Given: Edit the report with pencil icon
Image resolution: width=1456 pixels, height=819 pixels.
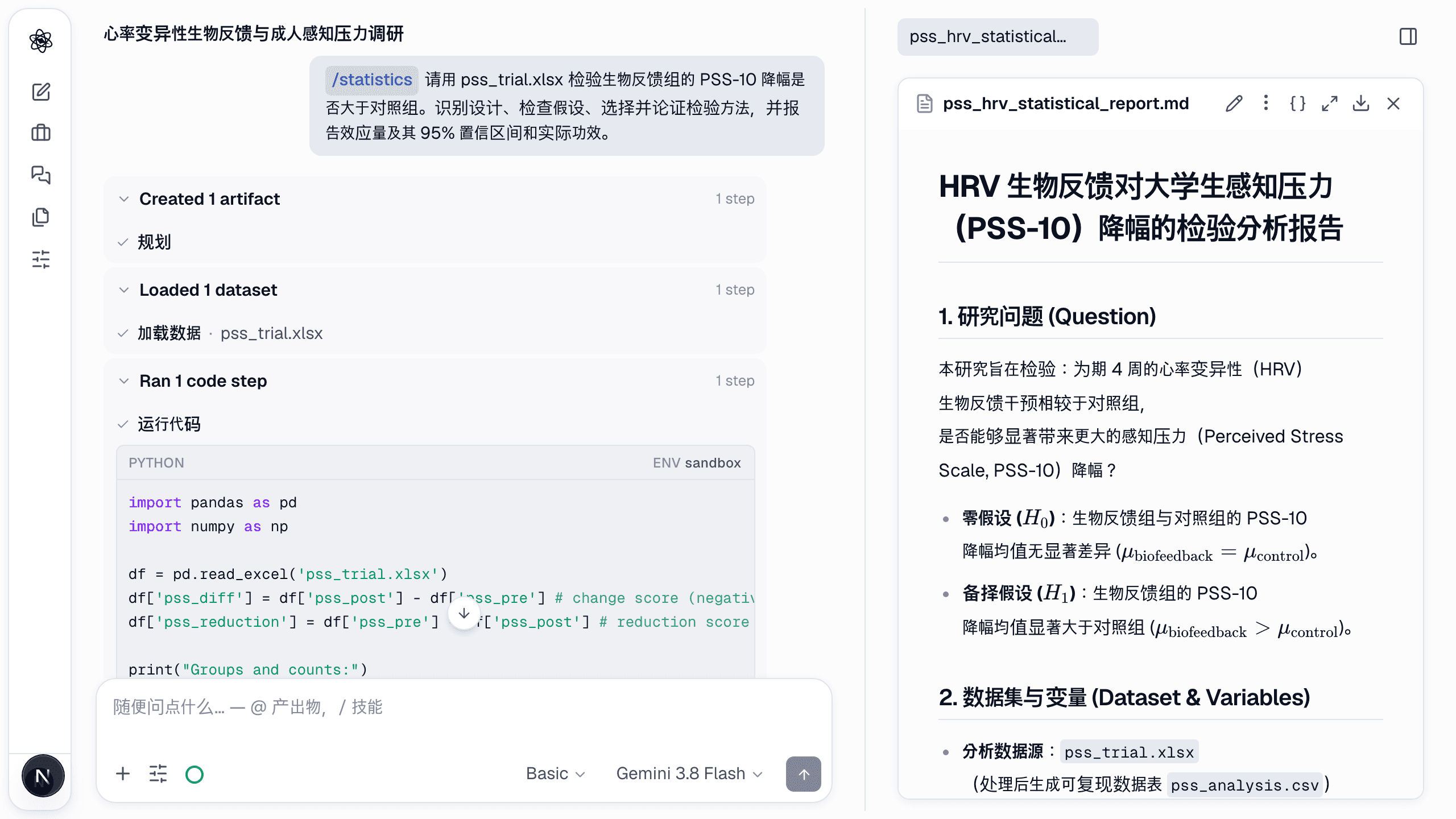Looking at the screenshot, I should [1234, 104].
